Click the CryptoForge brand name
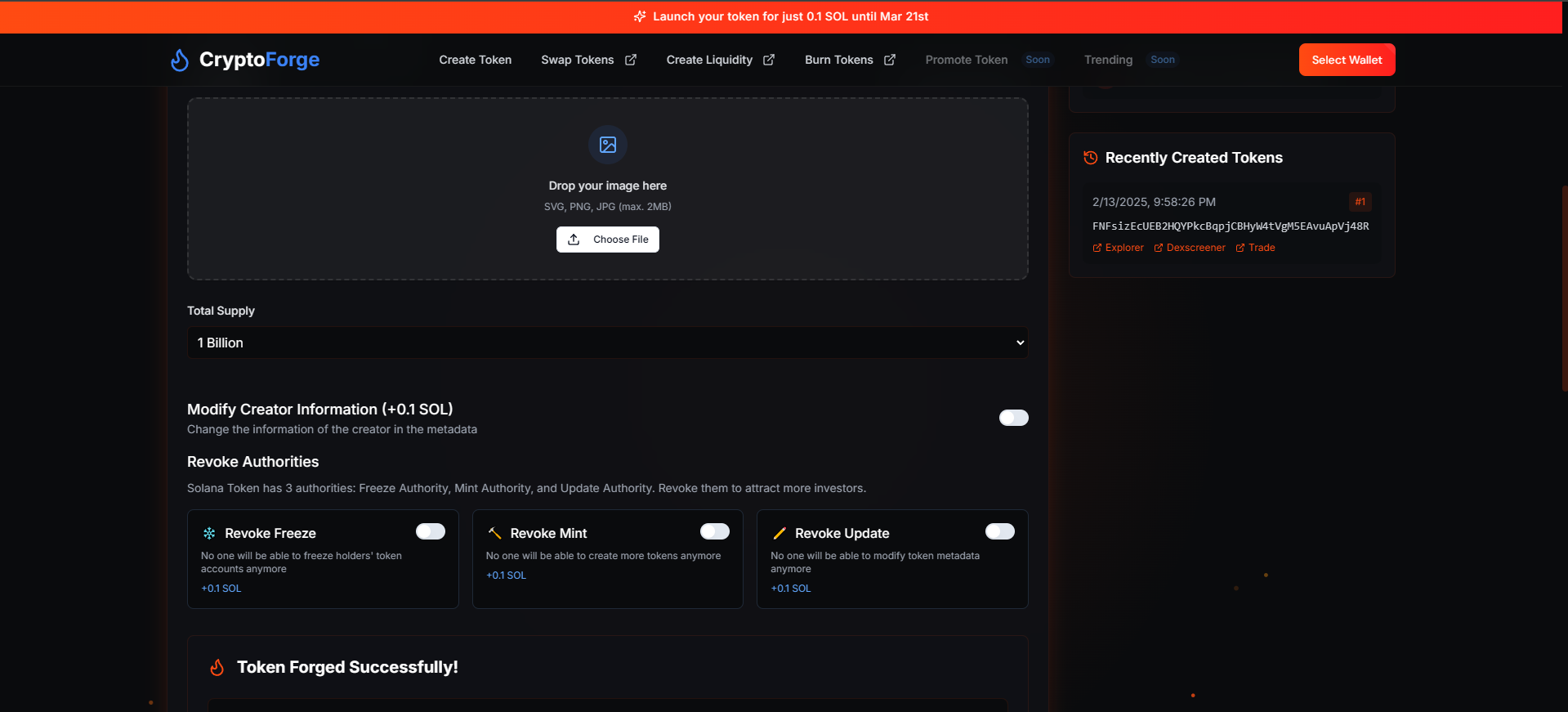The image size is (1568, 712). click(259, 60)
